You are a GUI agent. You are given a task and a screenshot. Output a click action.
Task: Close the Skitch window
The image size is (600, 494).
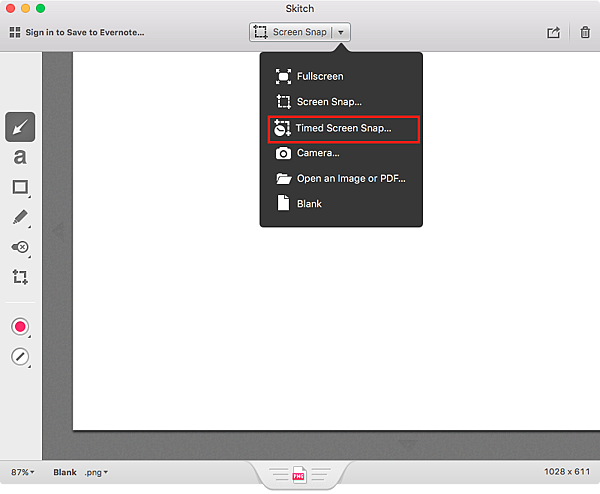pos(11,8)
